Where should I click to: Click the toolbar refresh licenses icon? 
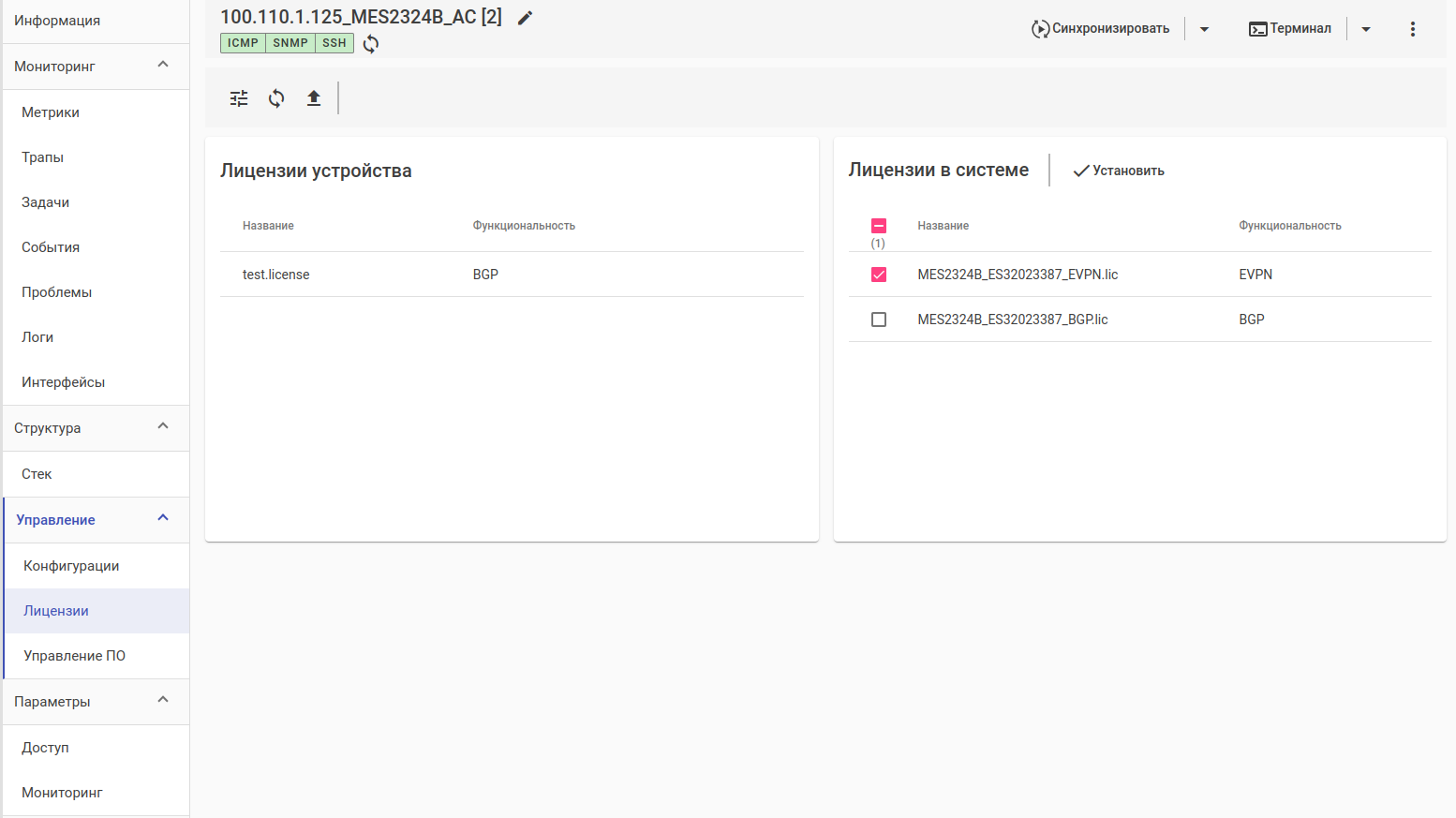click(276, 98)
